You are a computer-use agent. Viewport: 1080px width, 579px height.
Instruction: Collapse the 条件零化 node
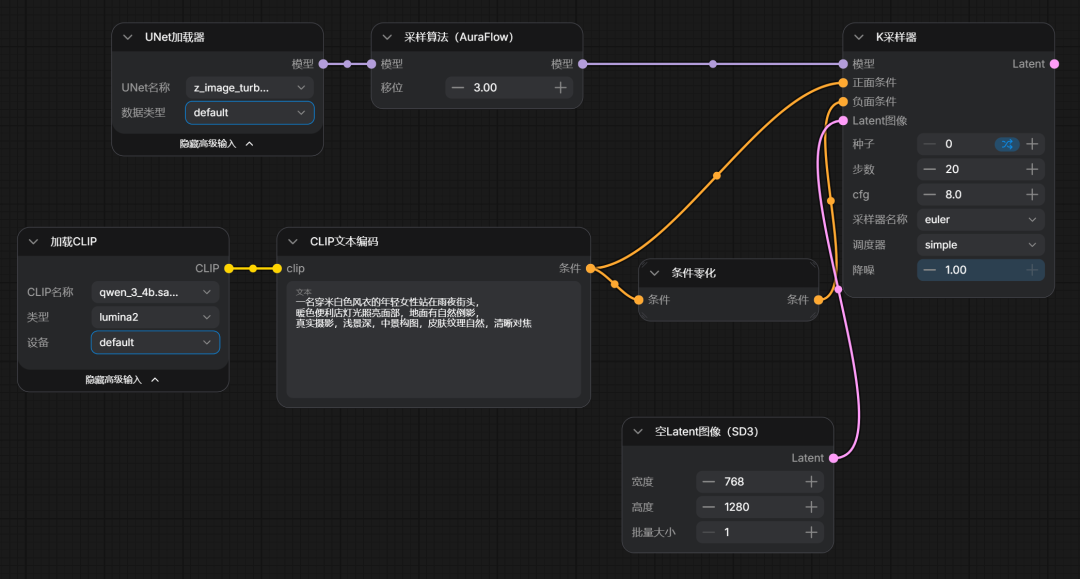654,273
